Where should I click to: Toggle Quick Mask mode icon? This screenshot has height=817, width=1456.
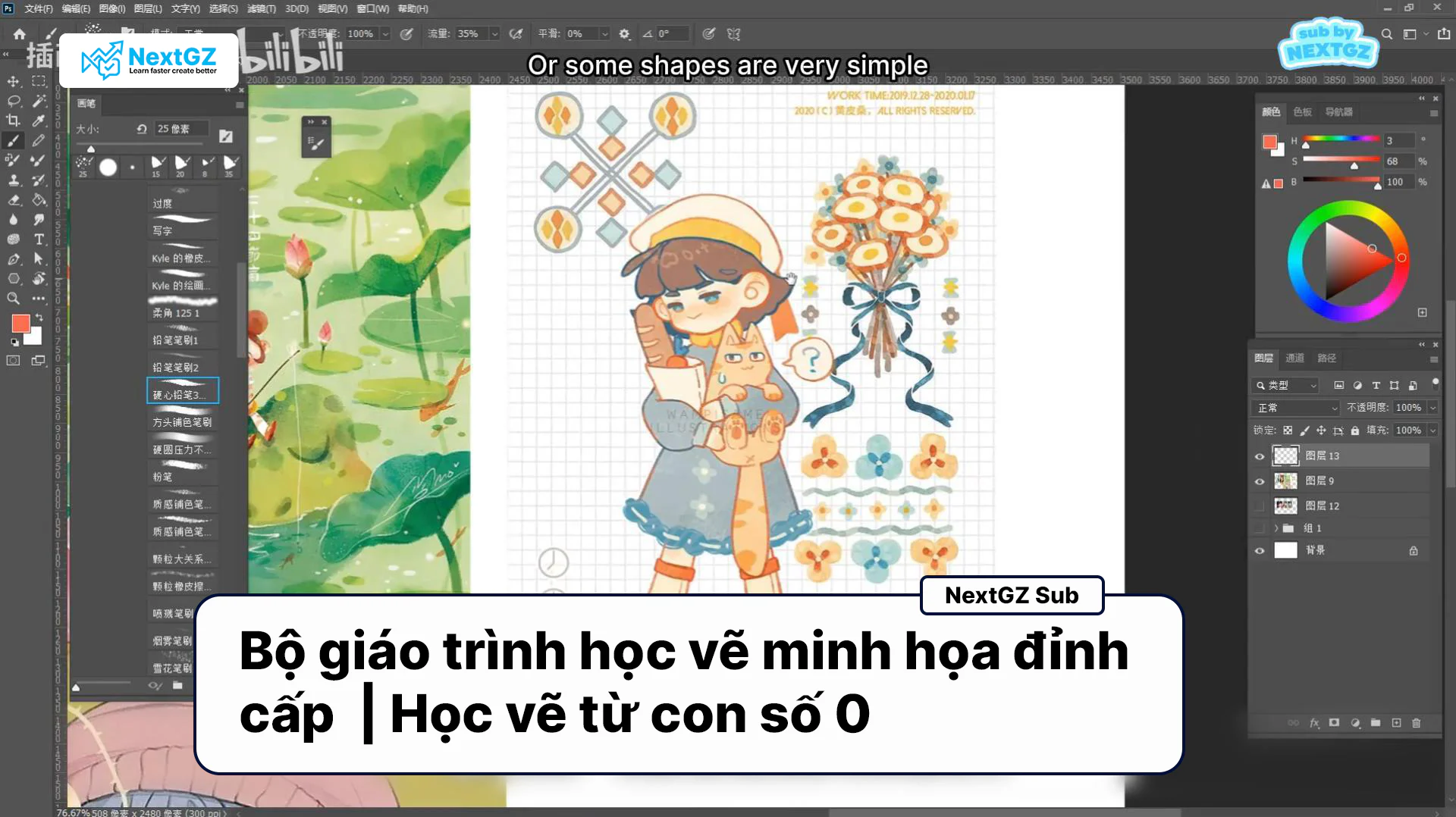click(14, 361)
